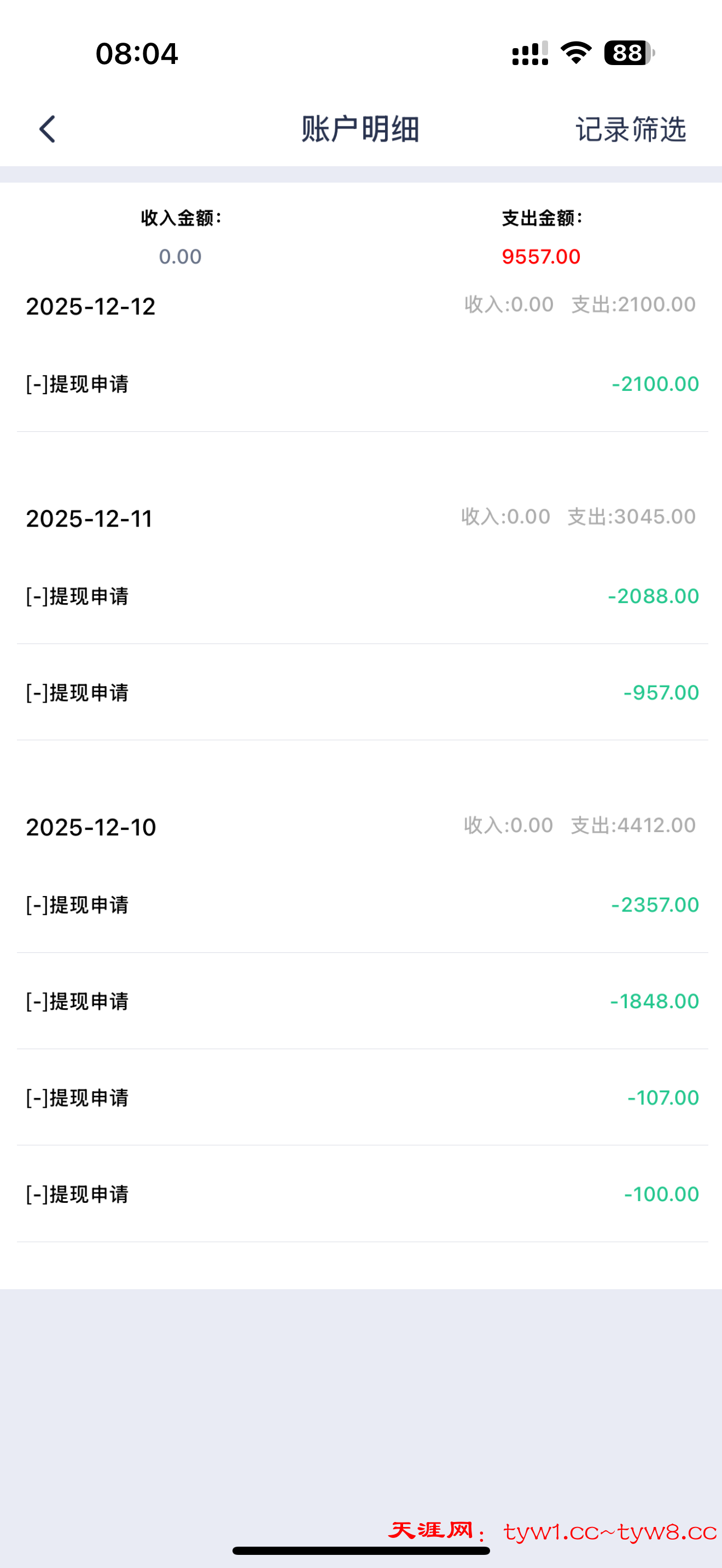Open the -1848.00 withdrawal entry

pos(362,1001)
